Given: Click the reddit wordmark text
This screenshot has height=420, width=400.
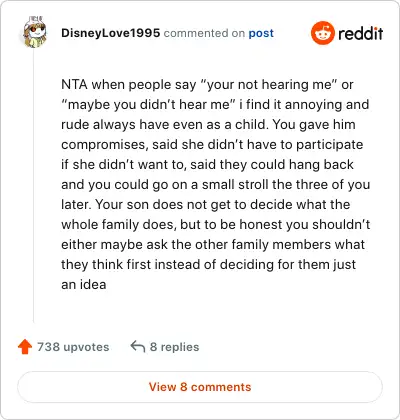Looking at the screenshot, I should tap(361, 33).
